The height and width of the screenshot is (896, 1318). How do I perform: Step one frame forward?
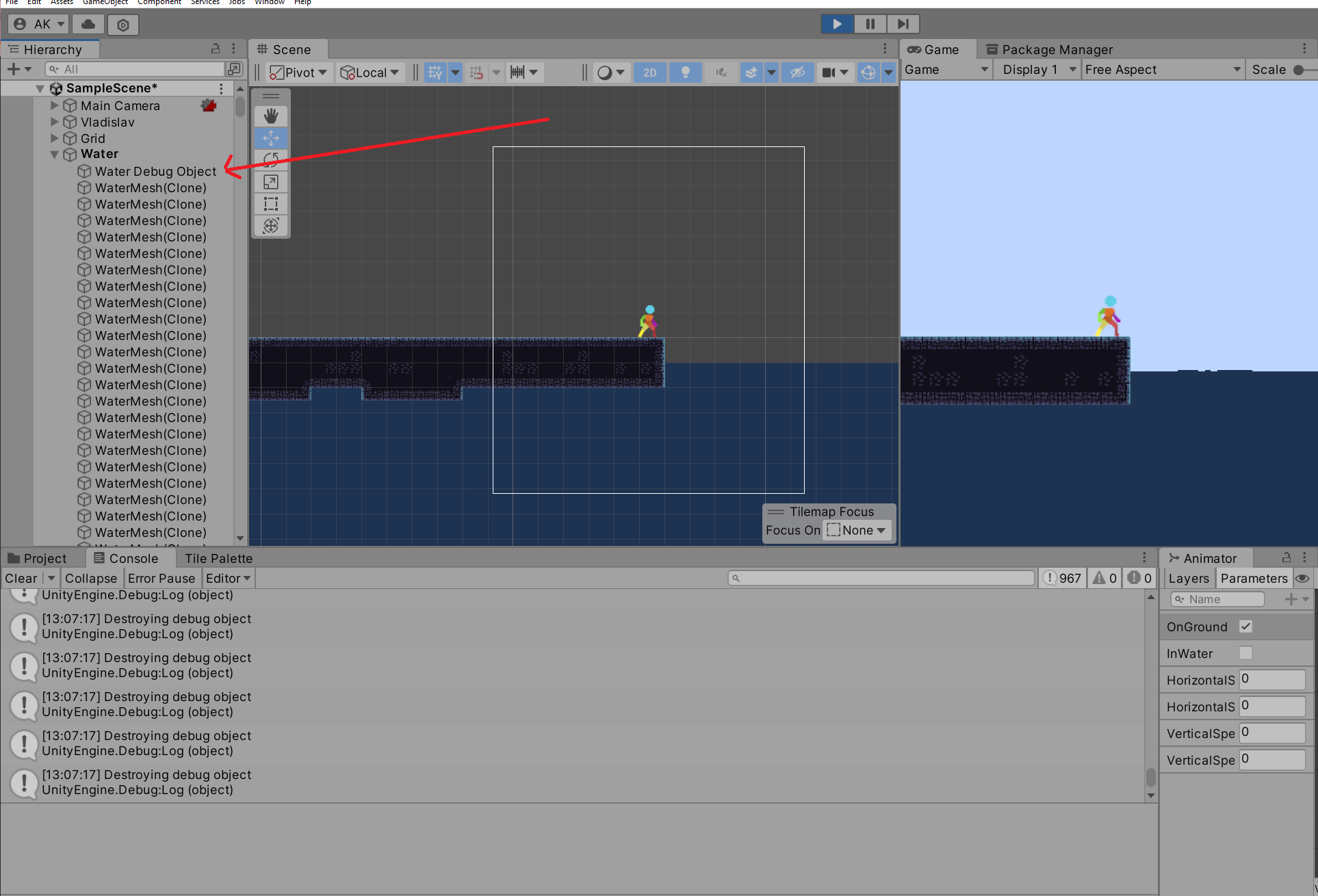903,24
